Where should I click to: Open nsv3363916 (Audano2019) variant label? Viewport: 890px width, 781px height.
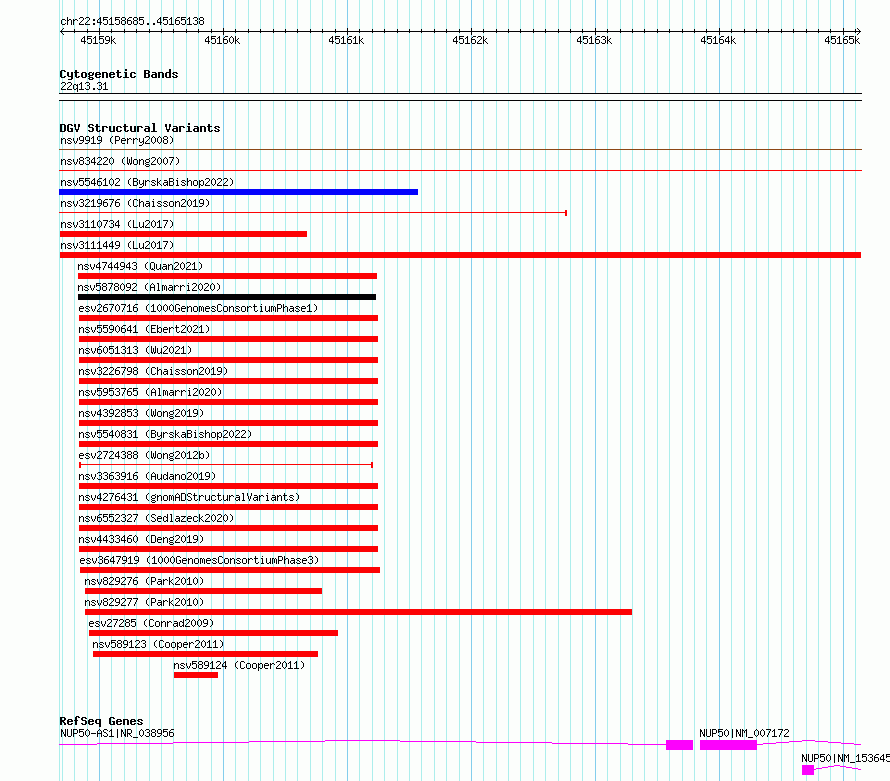click(148, 476)
